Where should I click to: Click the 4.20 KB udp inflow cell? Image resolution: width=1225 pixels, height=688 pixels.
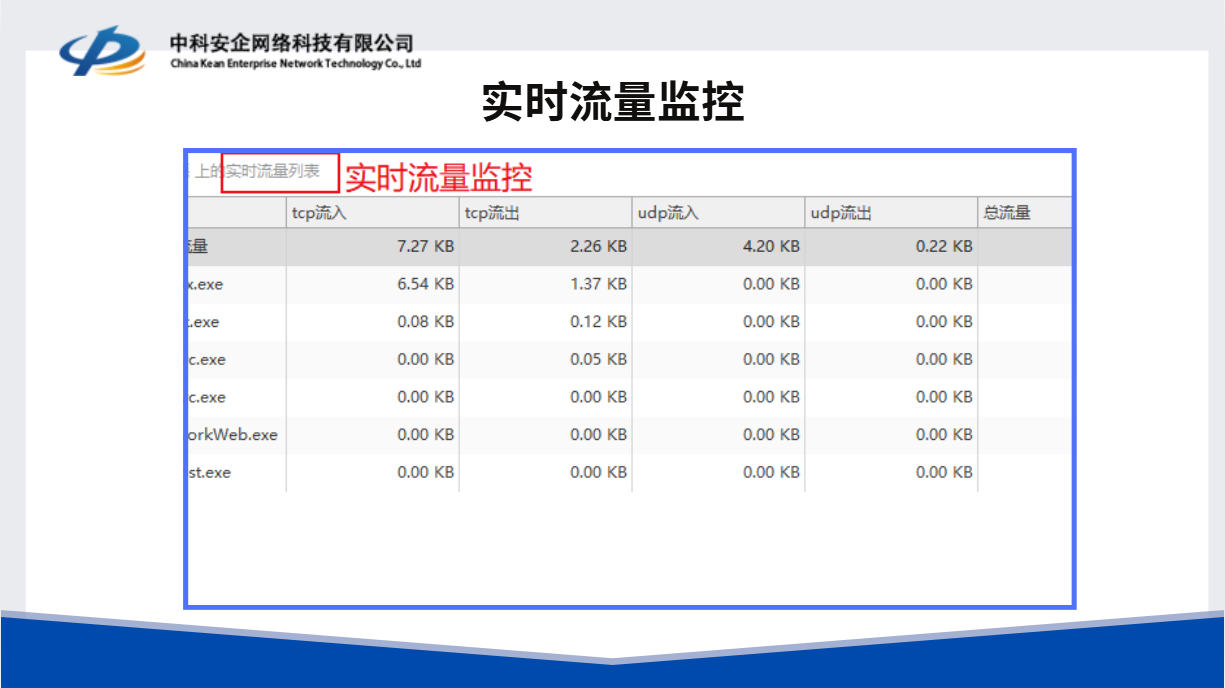coord(771,246)
